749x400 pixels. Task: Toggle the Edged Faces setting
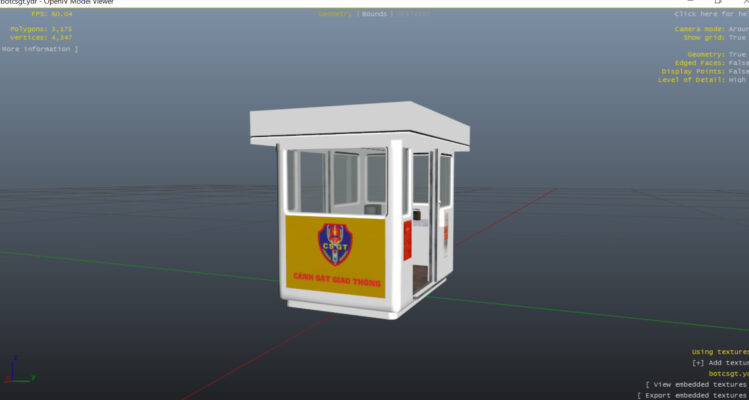[738, 63]
